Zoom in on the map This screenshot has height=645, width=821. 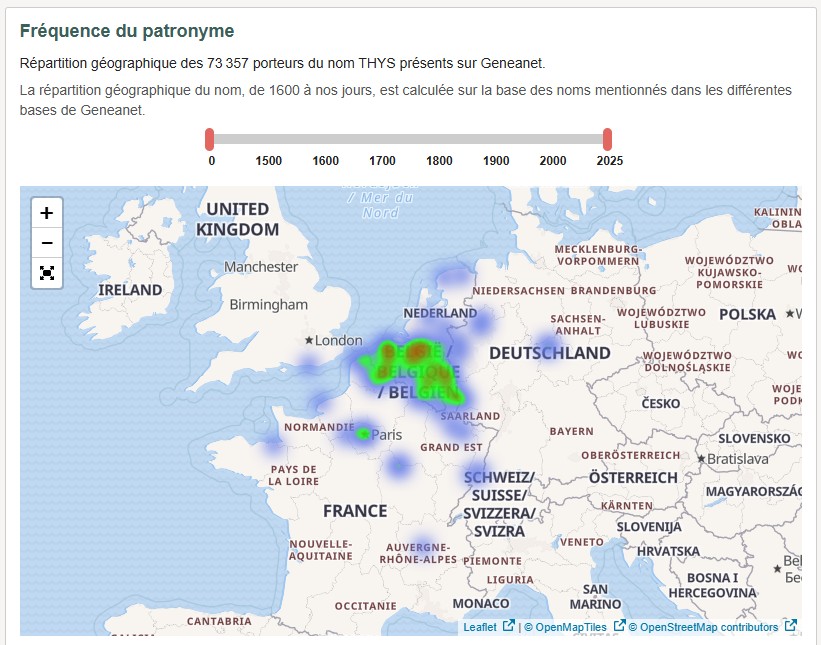[45, 212]
